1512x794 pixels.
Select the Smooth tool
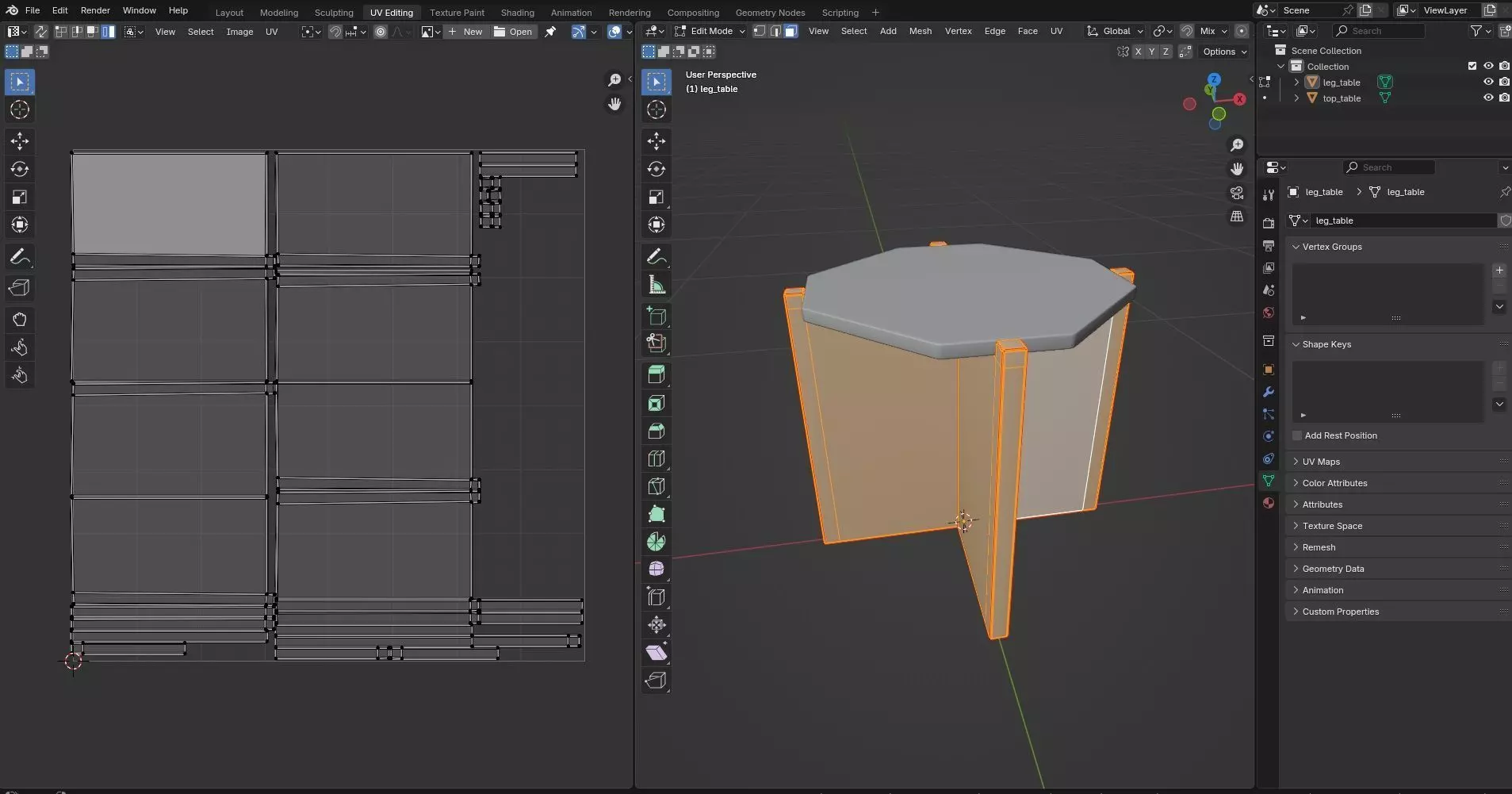point(656,569)
